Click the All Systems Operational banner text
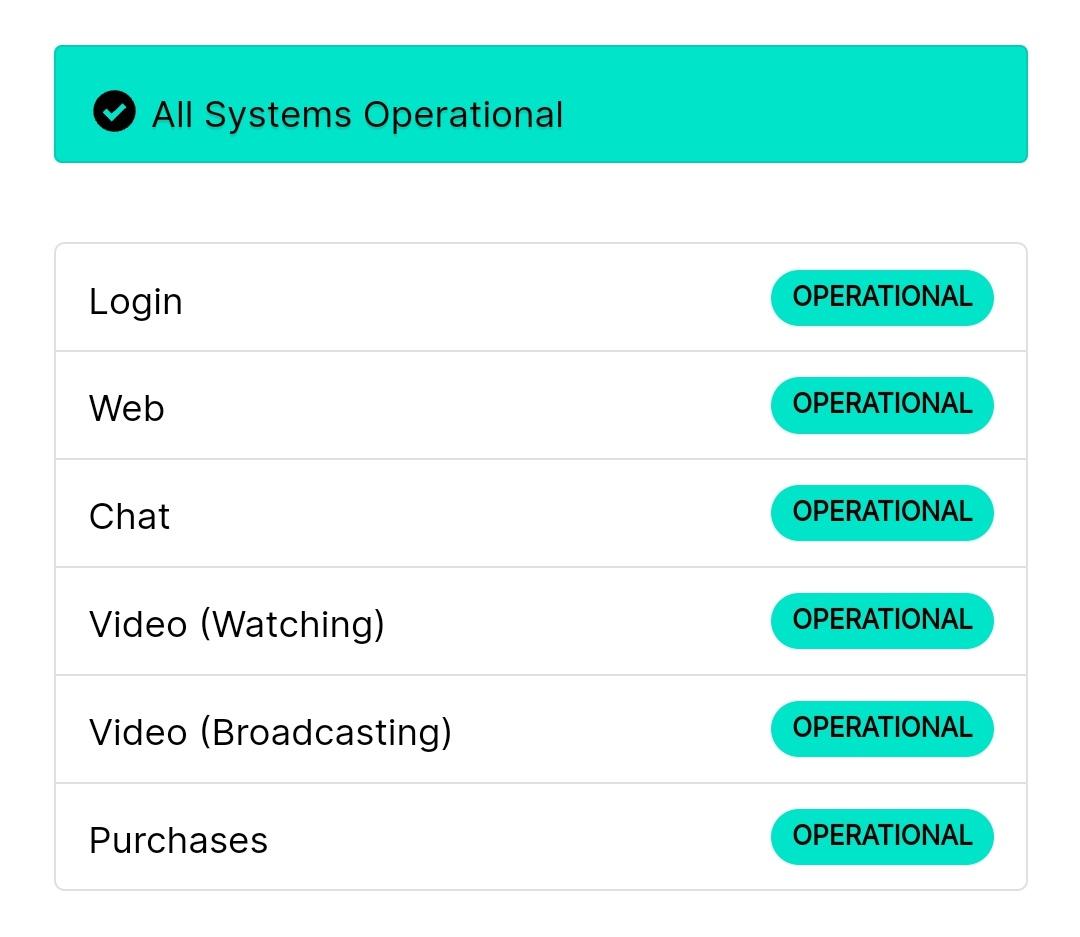1080x937 pixels. [x=357, y=114]
